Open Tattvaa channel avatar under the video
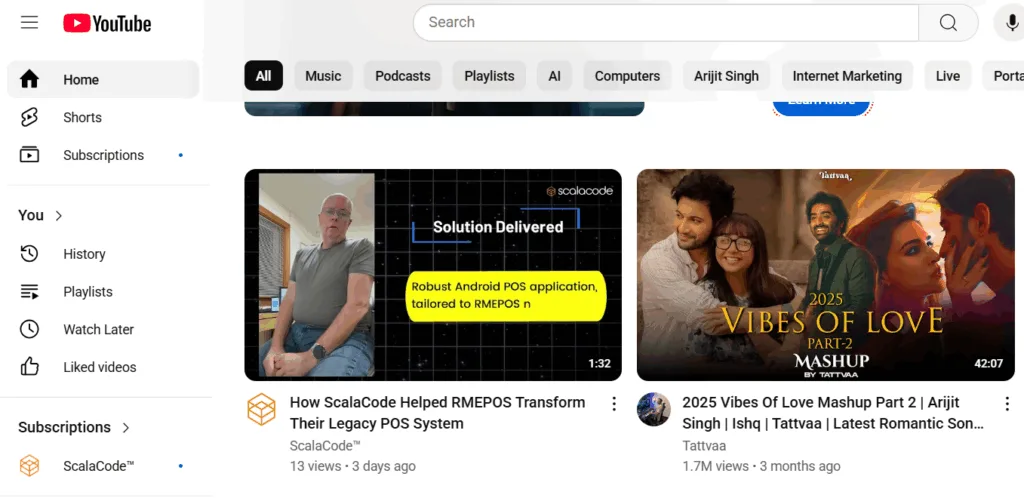 coord(654,409)
